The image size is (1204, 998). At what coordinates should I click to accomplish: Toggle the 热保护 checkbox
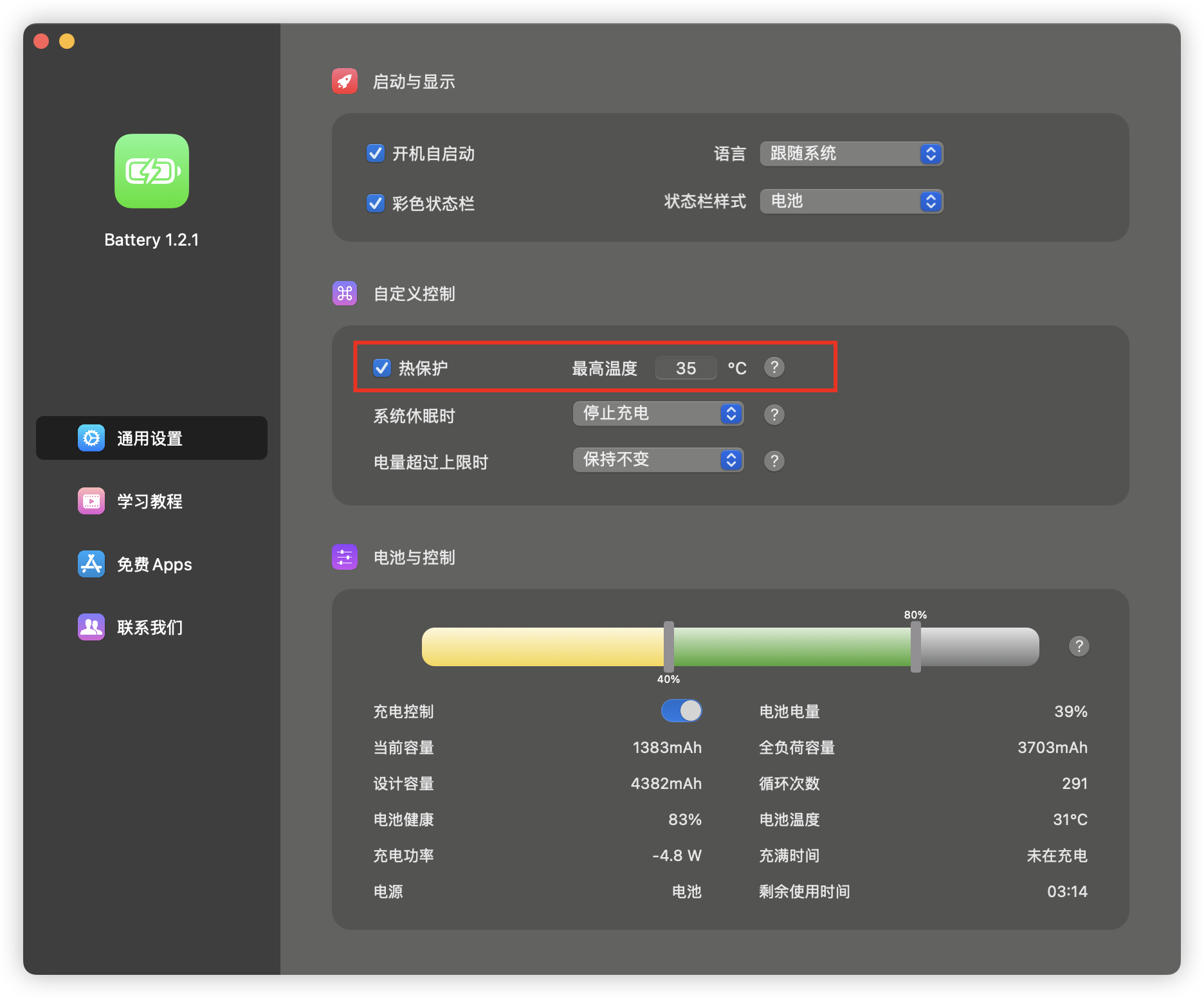[x=382, y=368]
